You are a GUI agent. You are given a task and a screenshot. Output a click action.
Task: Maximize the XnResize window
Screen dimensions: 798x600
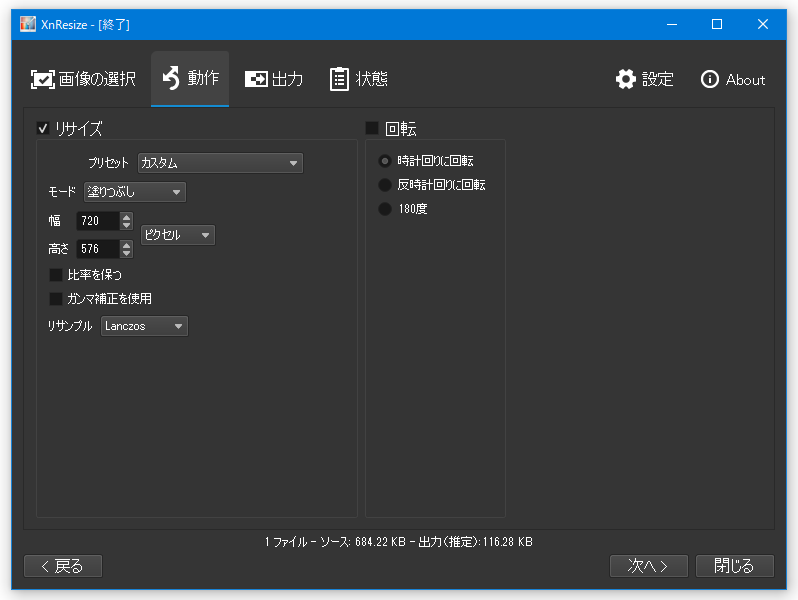click(717, 24)
